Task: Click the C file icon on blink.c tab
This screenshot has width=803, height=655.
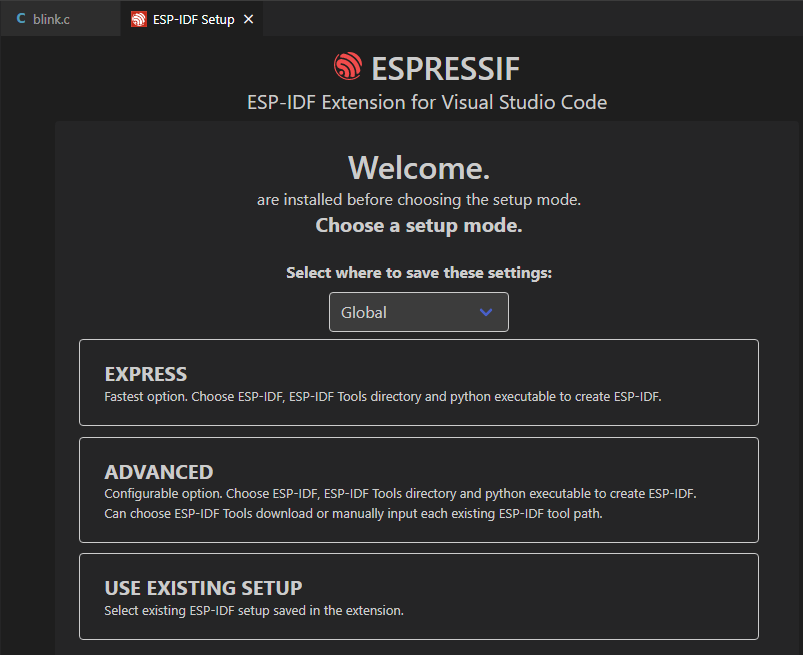Action: pos(21,19)
